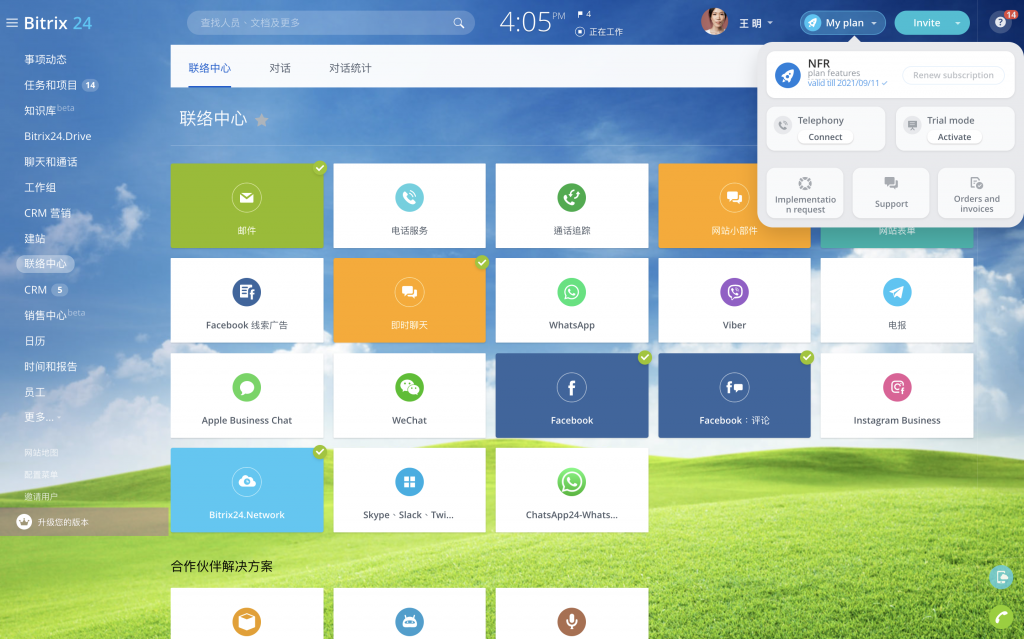Click the Renew subscription button
The width and height of the screenshot is (1024, 639).
[x=953, y=75]
